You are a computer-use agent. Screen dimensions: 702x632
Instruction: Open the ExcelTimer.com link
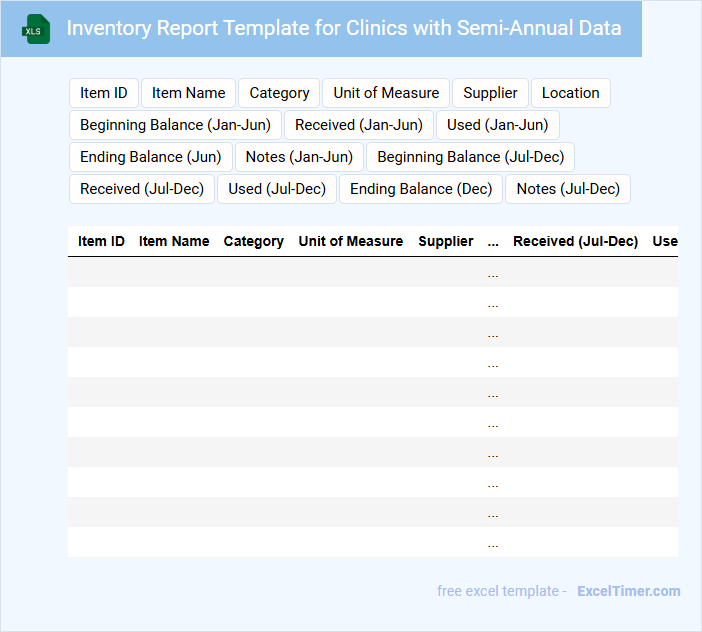click(628, 591)
